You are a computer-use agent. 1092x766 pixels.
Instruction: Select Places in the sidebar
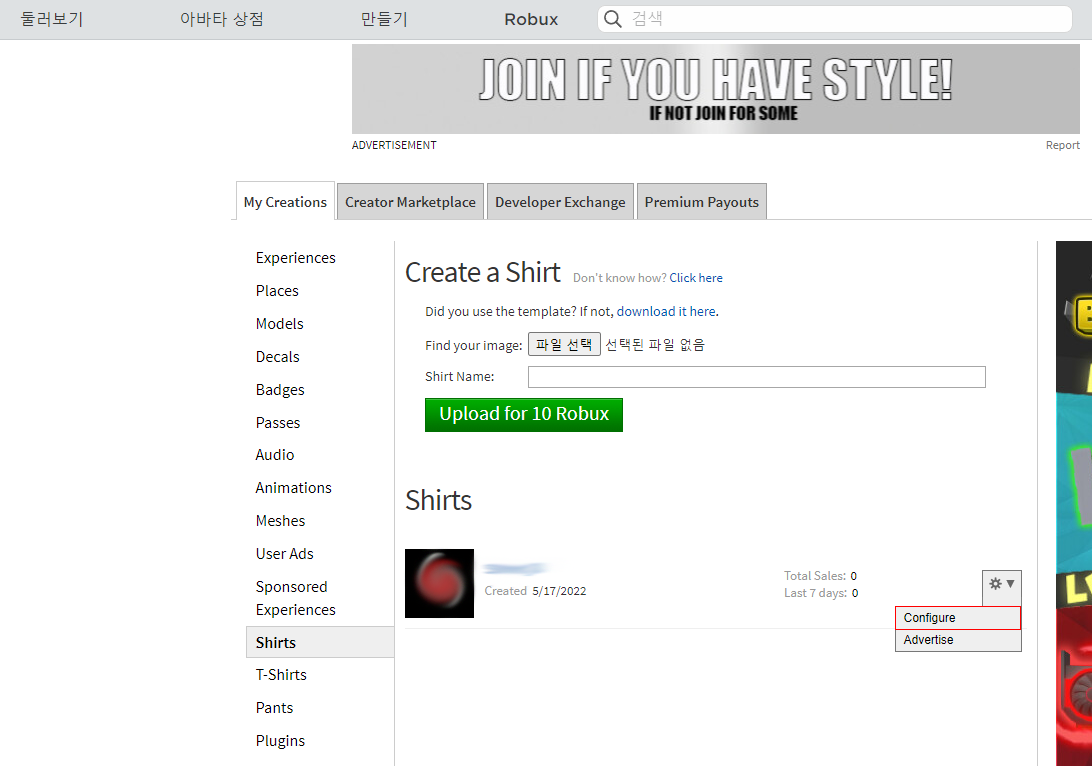pyautogui.click(x=276, y=290)
